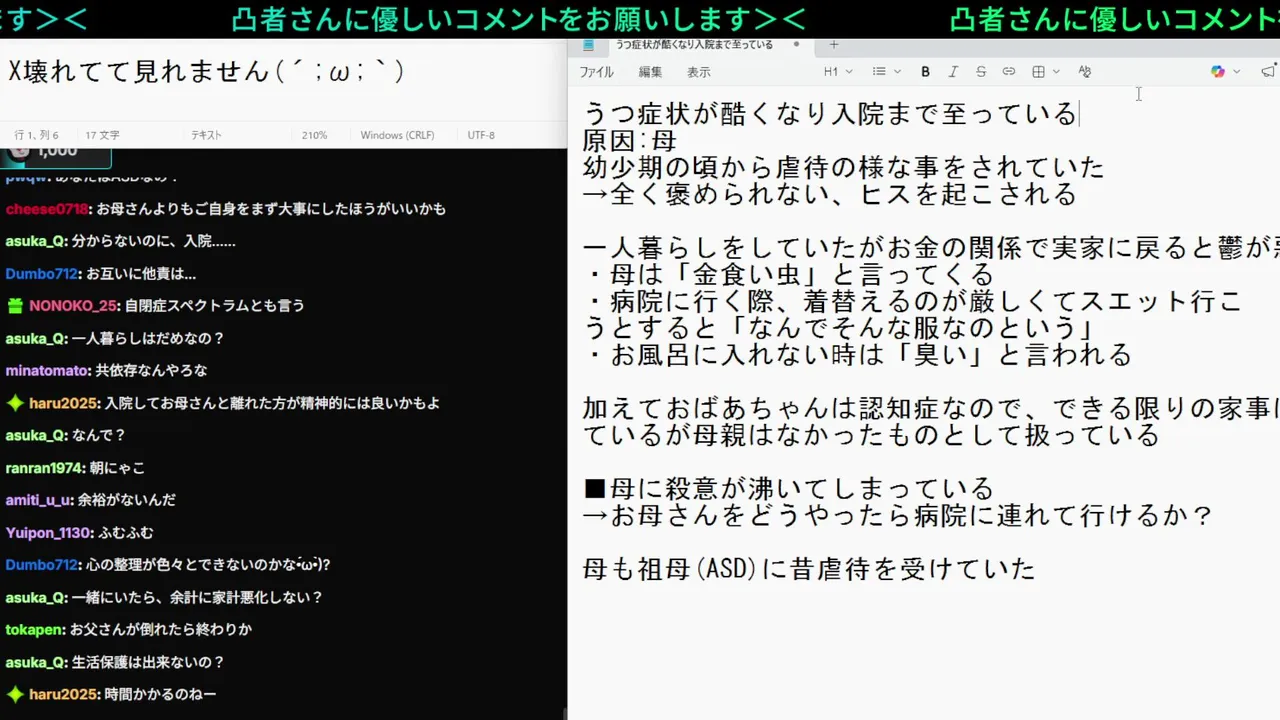
Task: Expand the table dropdown arrow
Action: pyautogui.click(x=1056, y=72)
